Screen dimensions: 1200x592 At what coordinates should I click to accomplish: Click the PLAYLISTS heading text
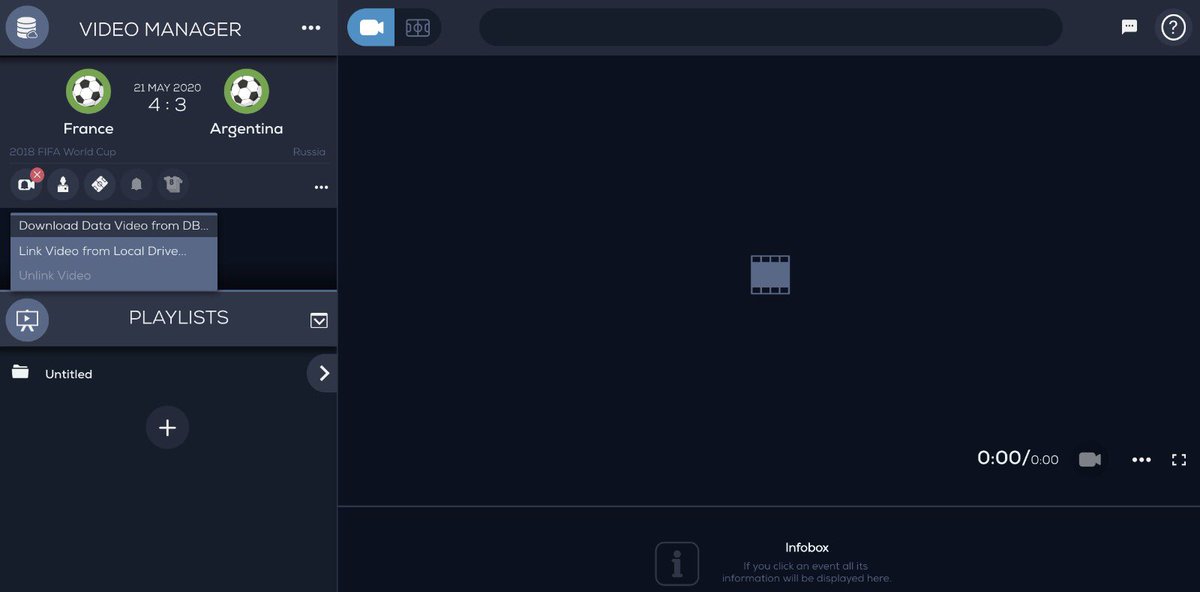(179, 318)
